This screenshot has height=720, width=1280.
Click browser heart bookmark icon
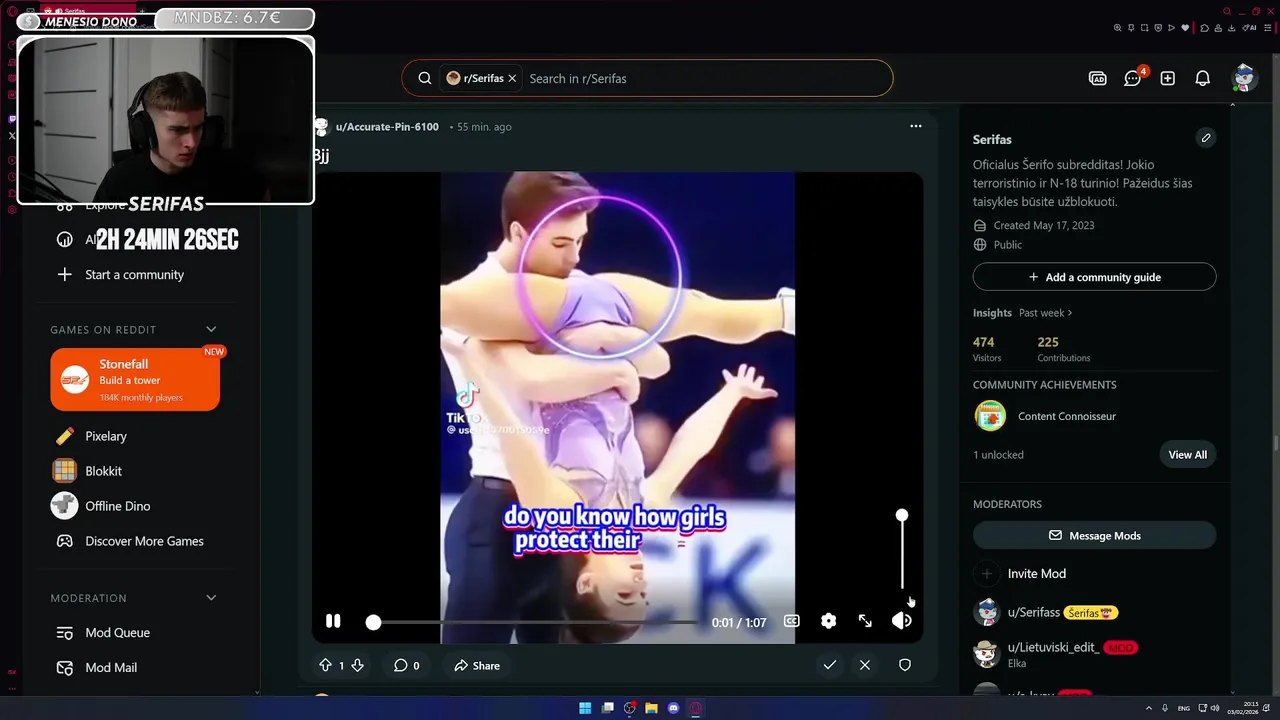tap(1185, 28)
